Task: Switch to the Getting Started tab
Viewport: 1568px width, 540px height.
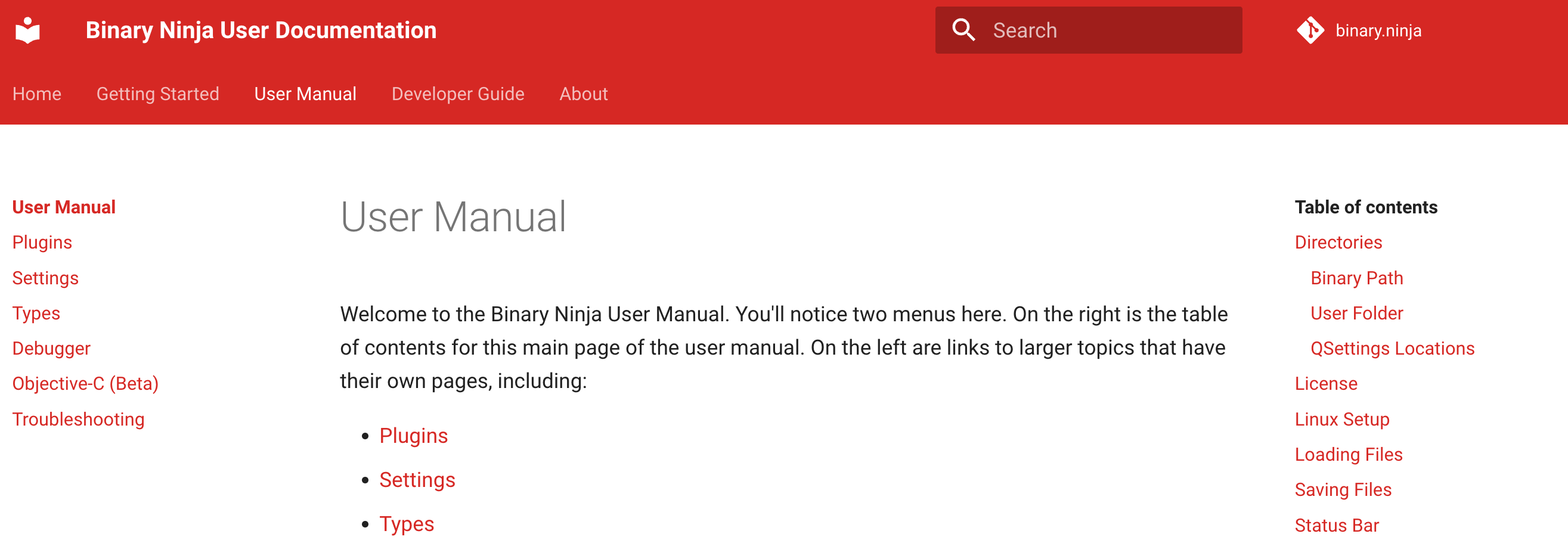Action: [157, 94]
